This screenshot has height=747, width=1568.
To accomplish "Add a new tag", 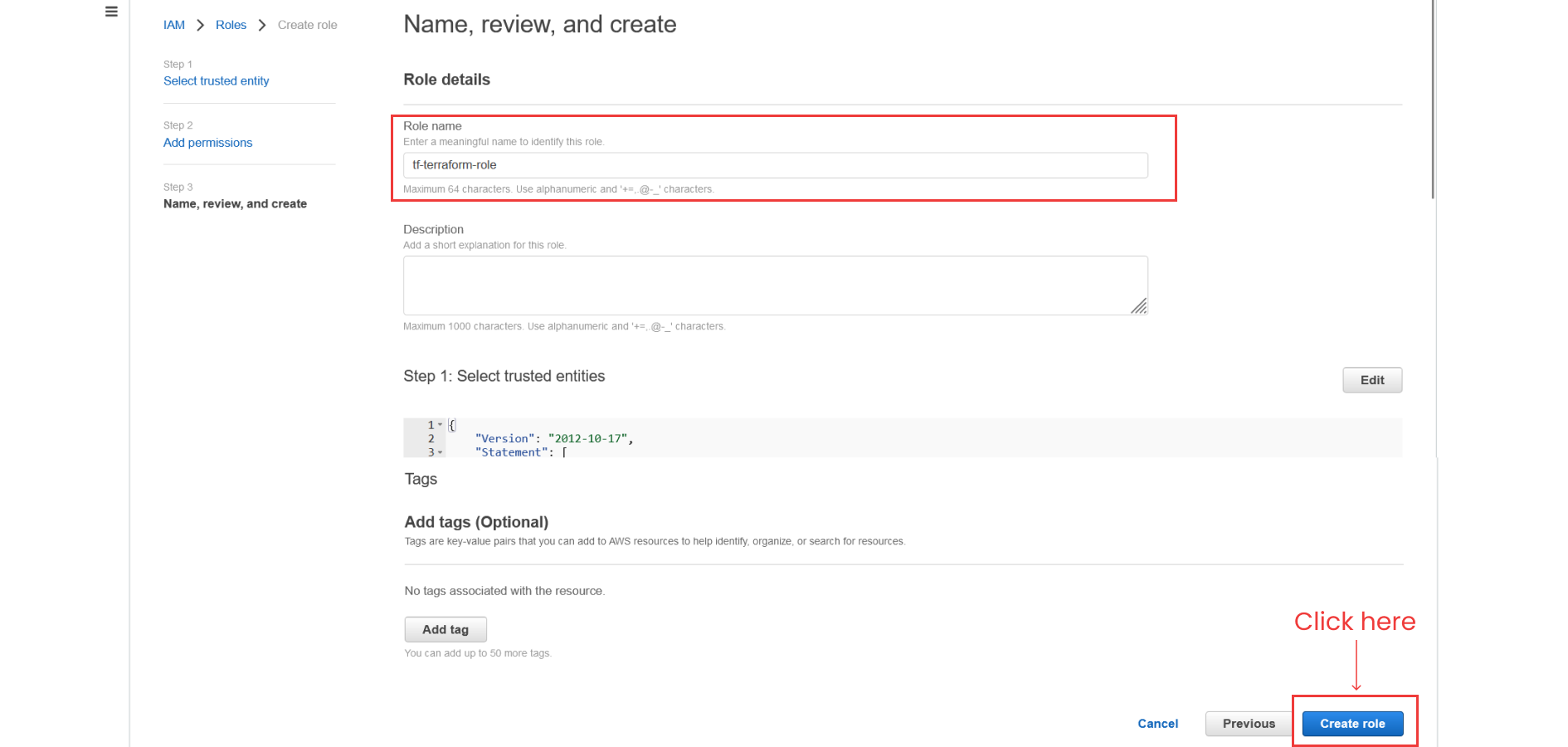I will [446, 629].
